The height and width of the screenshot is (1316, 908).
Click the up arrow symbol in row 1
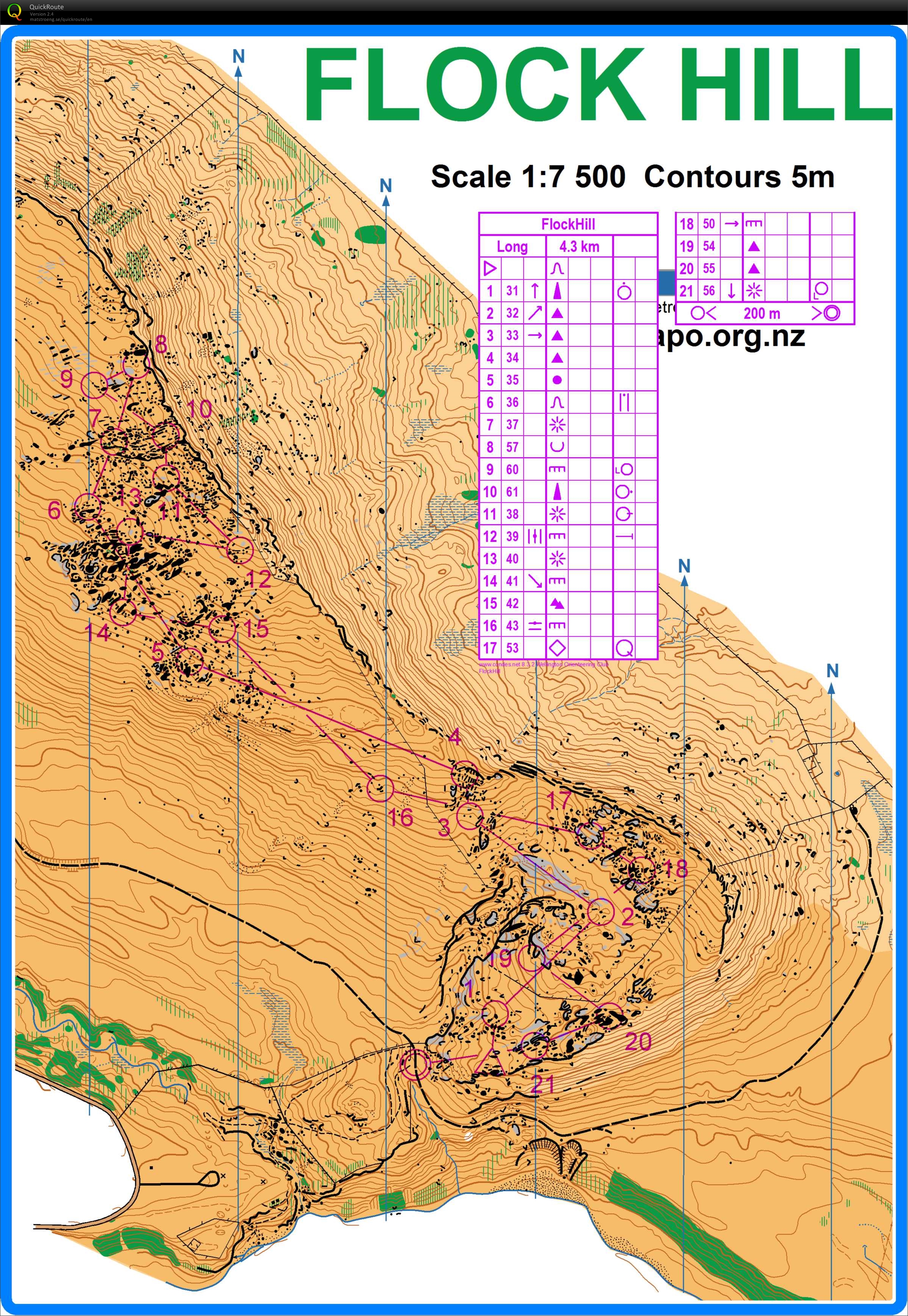535,290
